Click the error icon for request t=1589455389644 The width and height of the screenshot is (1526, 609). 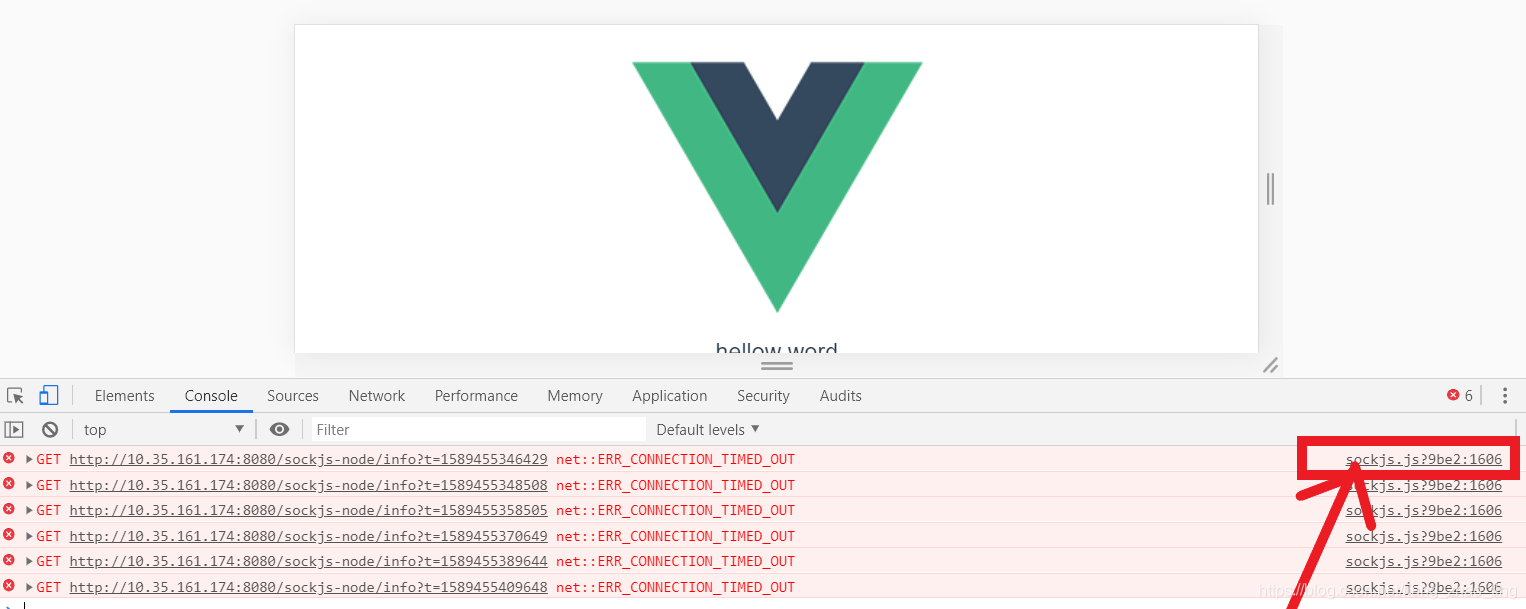(9, 560)
